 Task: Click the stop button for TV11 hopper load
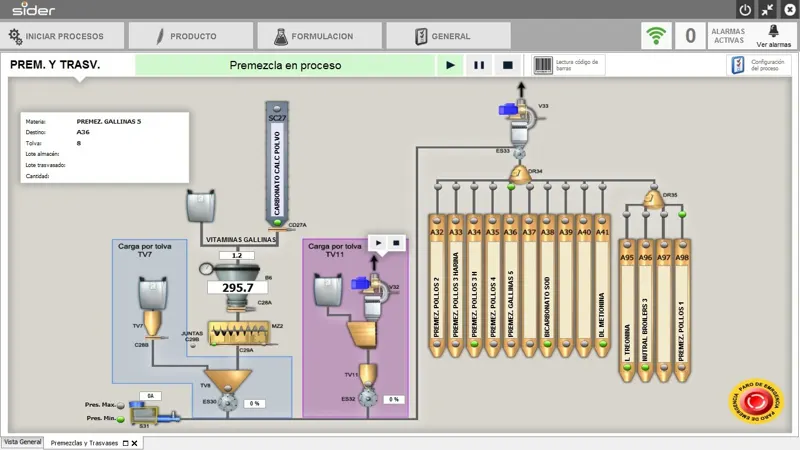click(396, 243)
